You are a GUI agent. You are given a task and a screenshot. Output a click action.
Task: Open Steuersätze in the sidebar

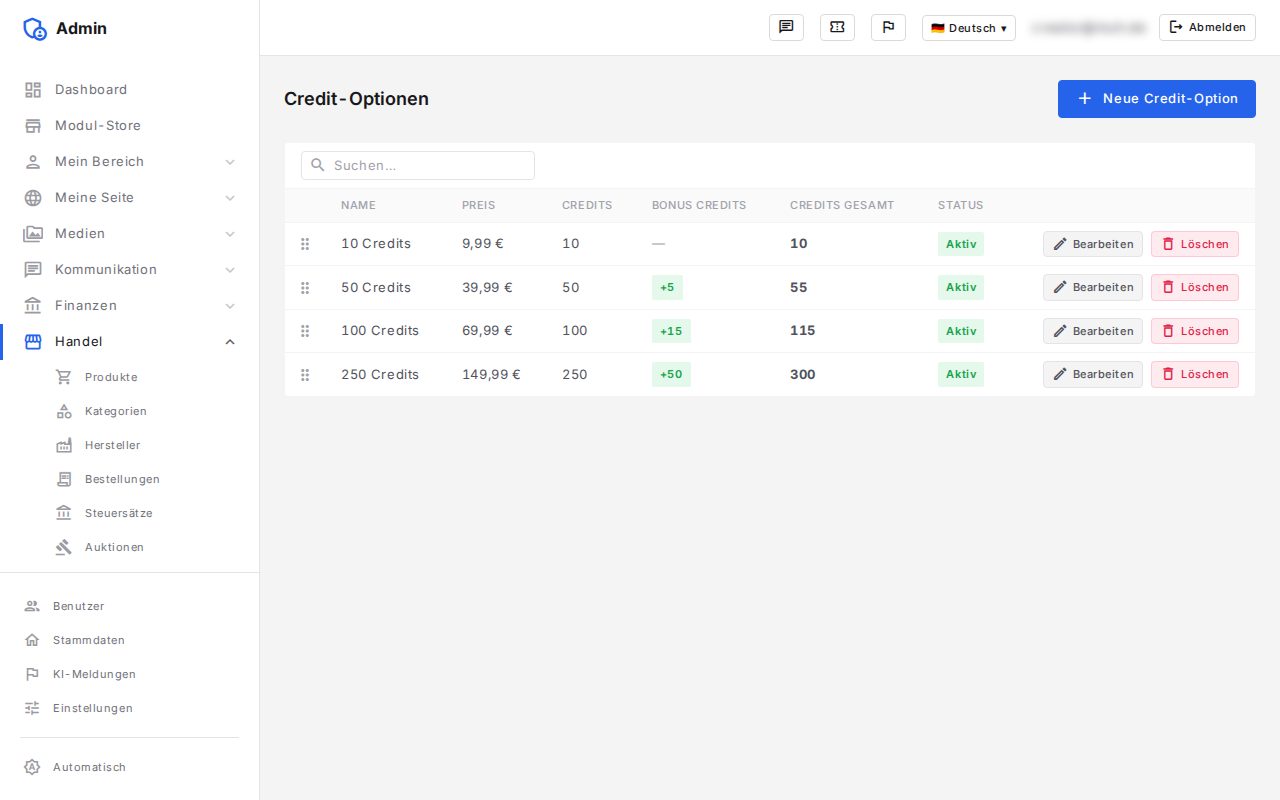tap(129, 513)
